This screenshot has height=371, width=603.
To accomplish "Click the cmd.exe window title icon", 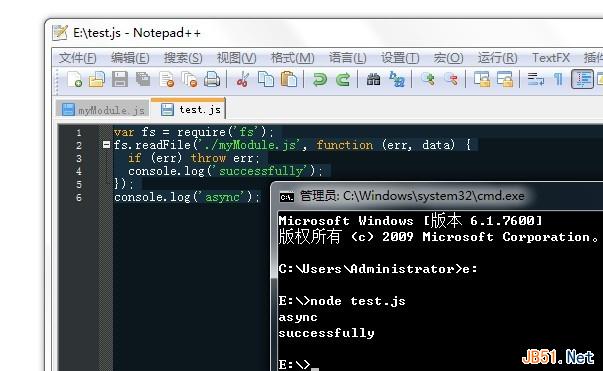I will [x=287, y=197].
